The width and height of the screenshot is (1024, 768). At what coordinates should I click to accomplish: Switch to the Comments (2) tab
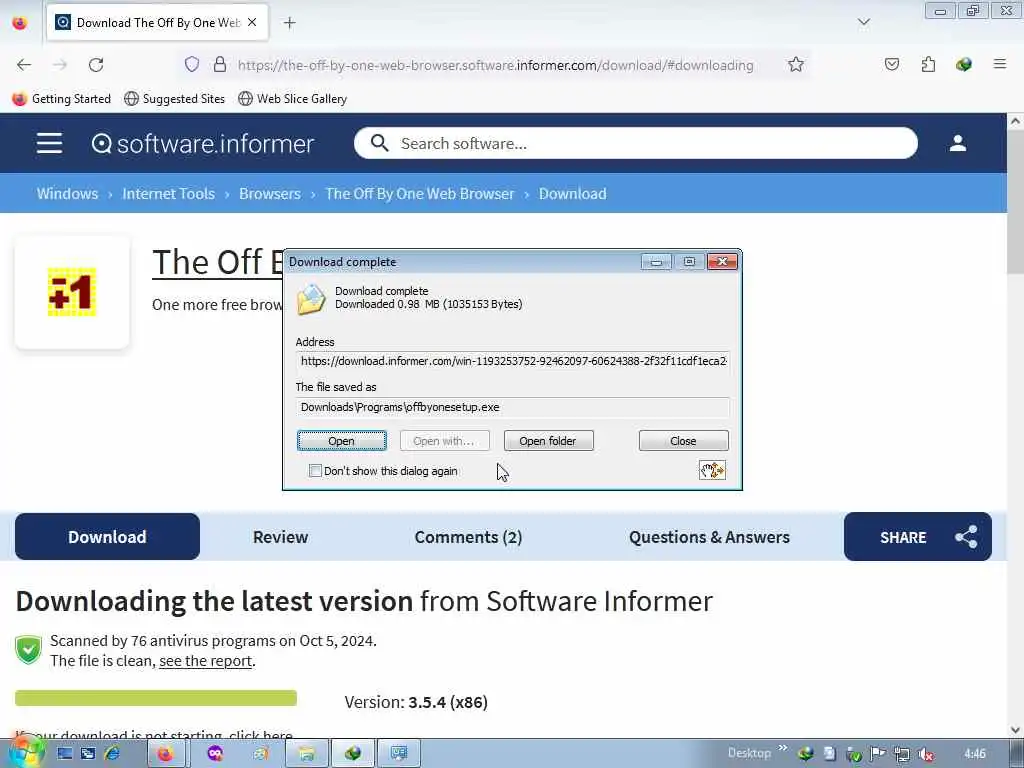pyautogui.click(x=468, y=537)
